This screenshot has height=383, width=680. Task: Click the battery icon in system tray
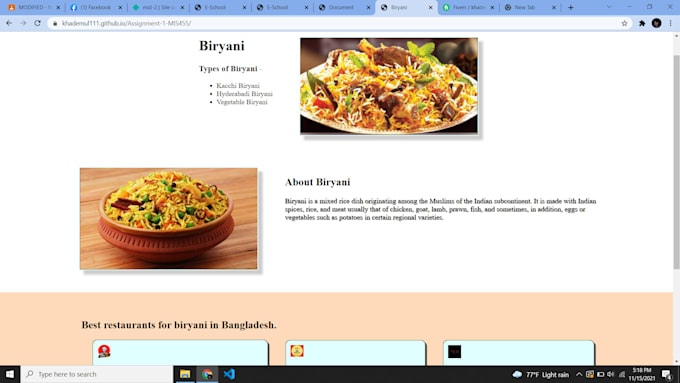coord(601,374)
